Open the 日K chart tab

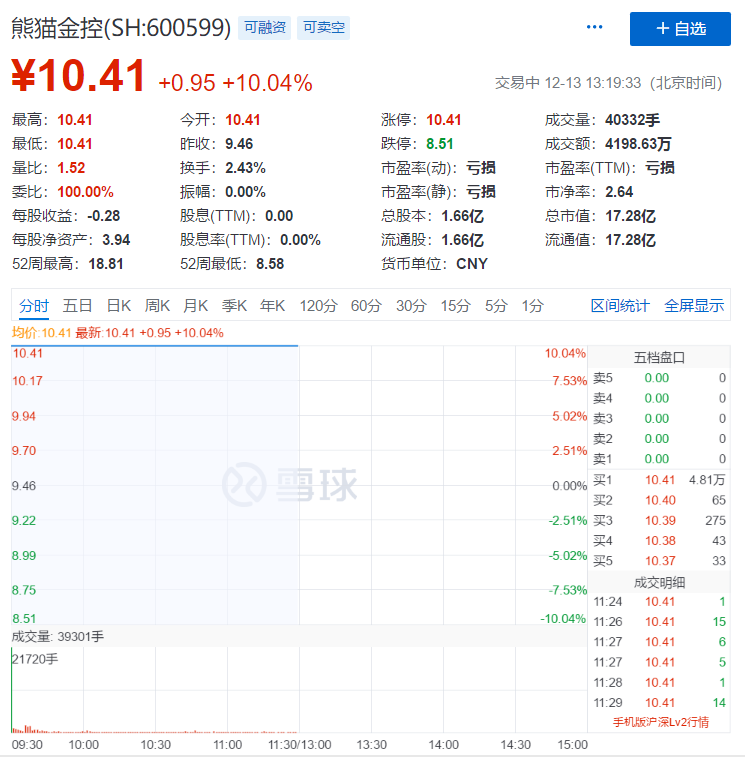(119, 306)
